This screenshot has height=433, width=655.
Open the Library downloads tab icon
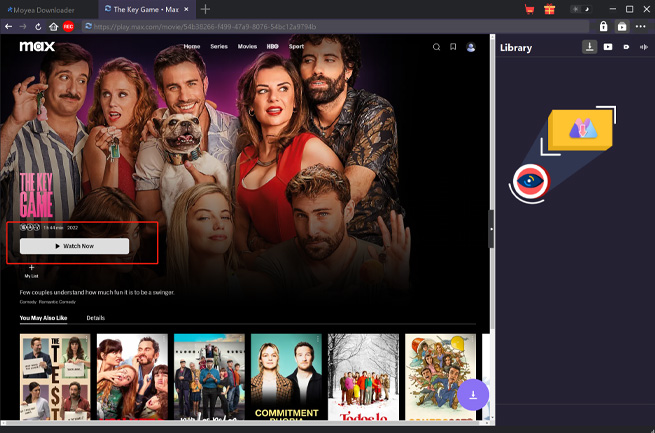point(590,47)
